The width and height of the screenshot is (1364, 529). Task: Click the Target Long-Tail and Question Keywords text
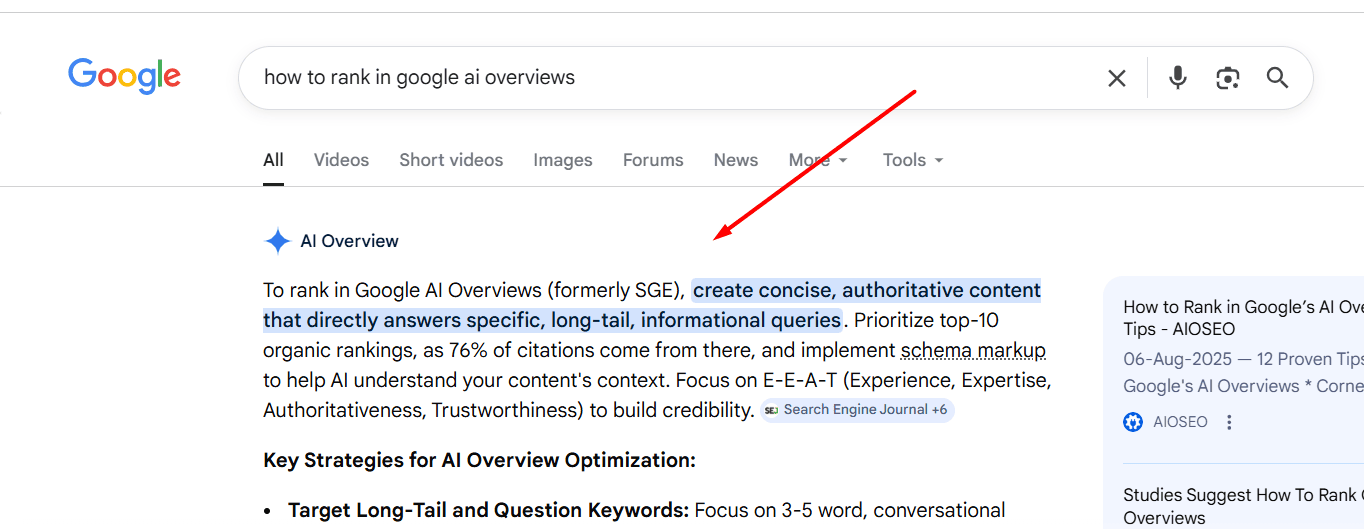pos(488,511)
